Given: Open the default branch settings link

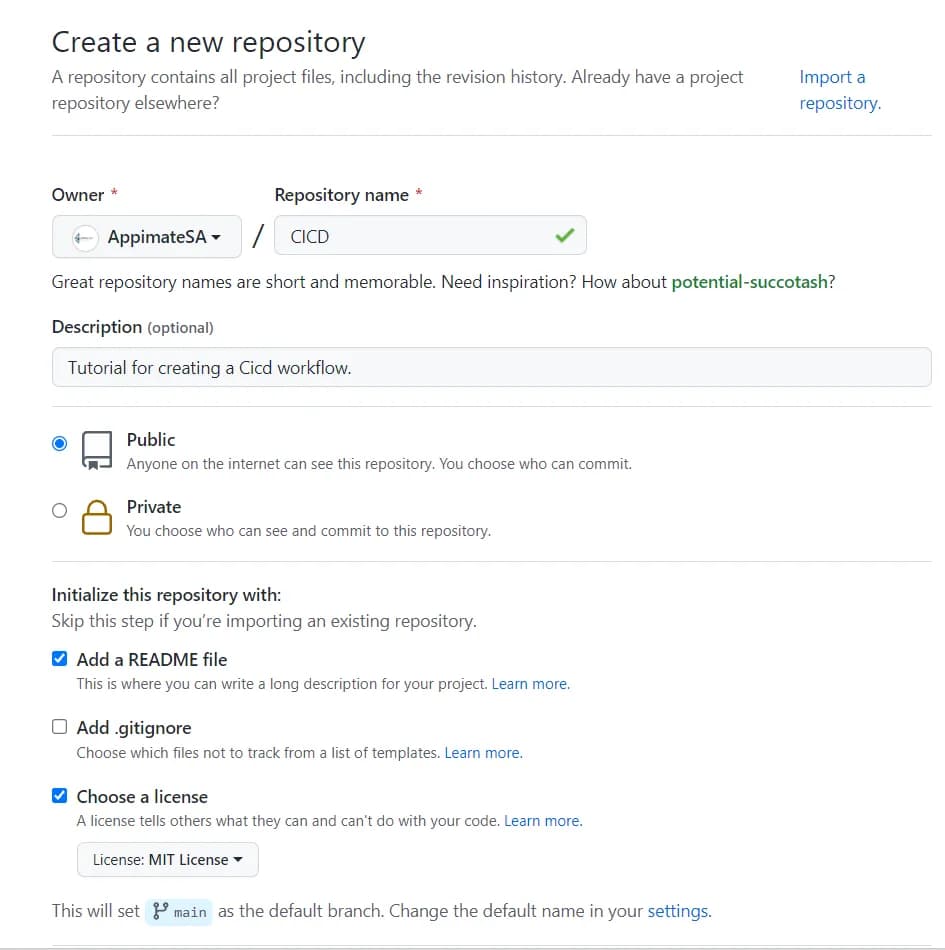Looking at the screenshot, I should [678, 911].
